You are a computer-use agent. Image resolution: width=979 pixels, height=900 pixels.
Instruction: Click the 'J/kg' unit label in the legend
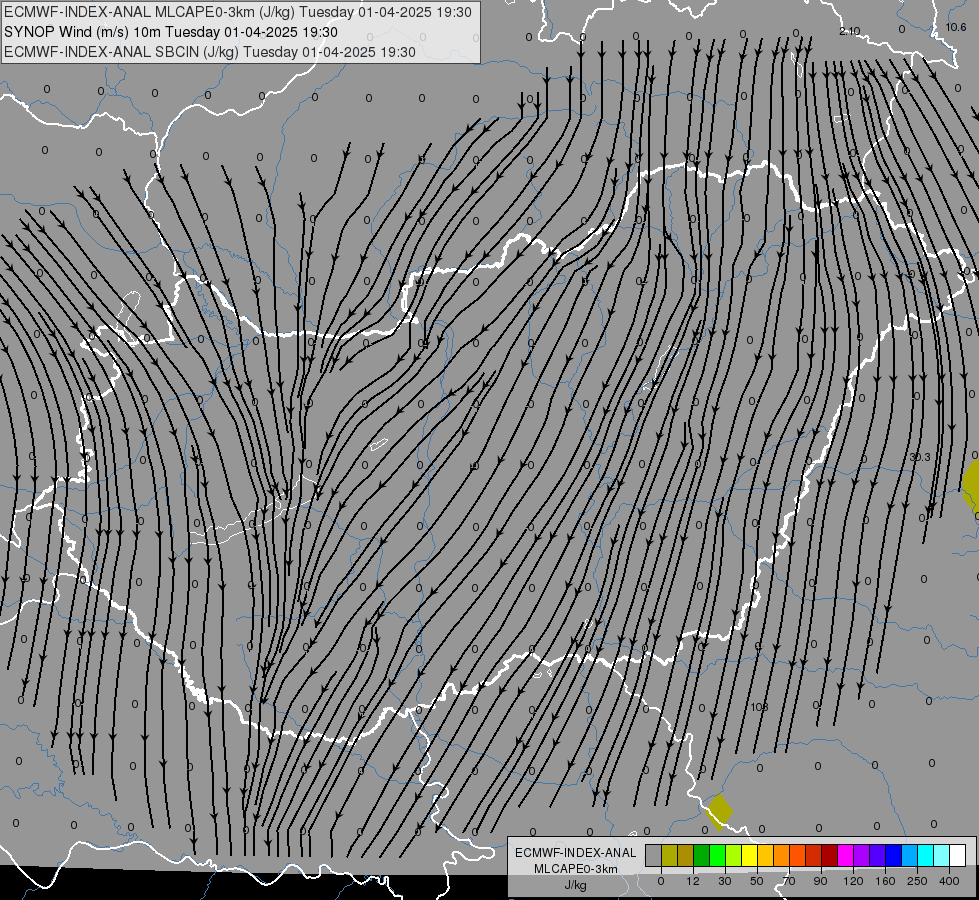click(x=575, y=885)
